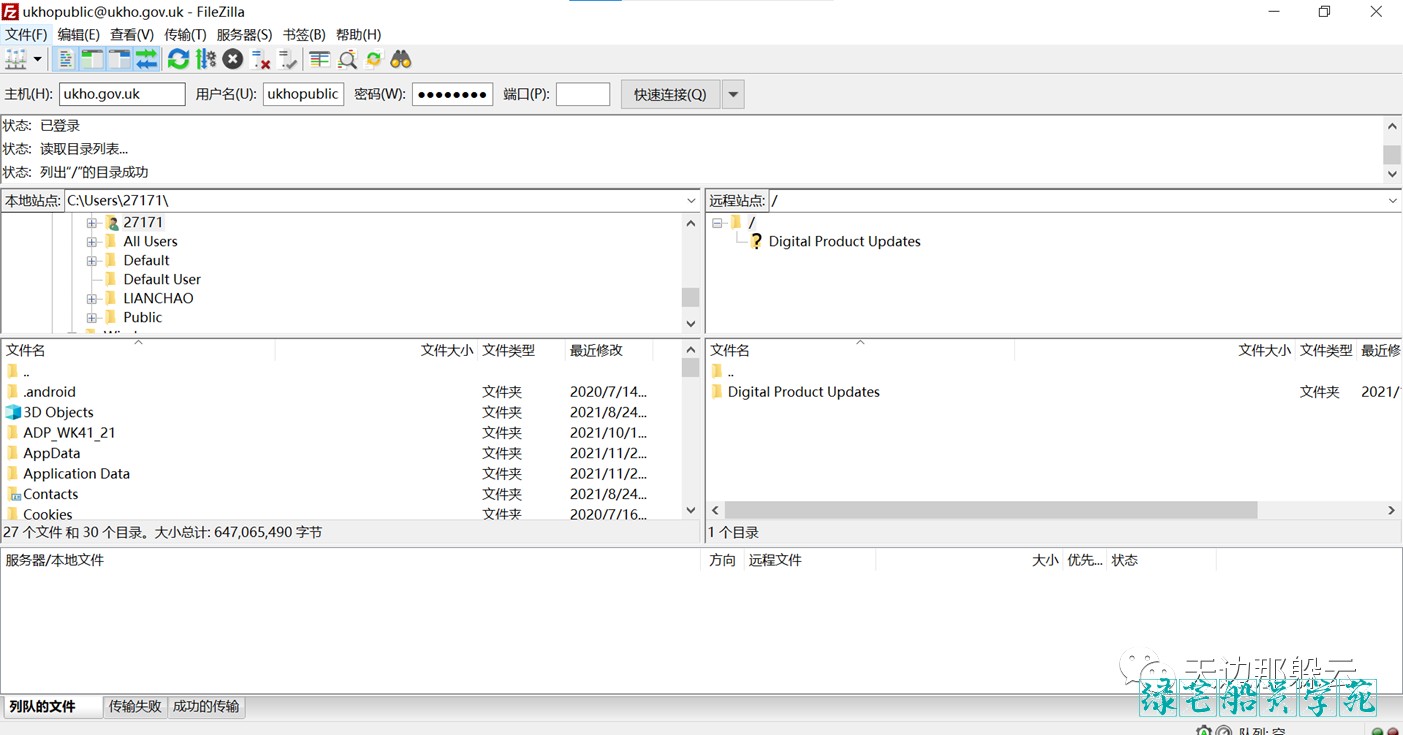Open the 编辑(E) menu

click(79, 34)
